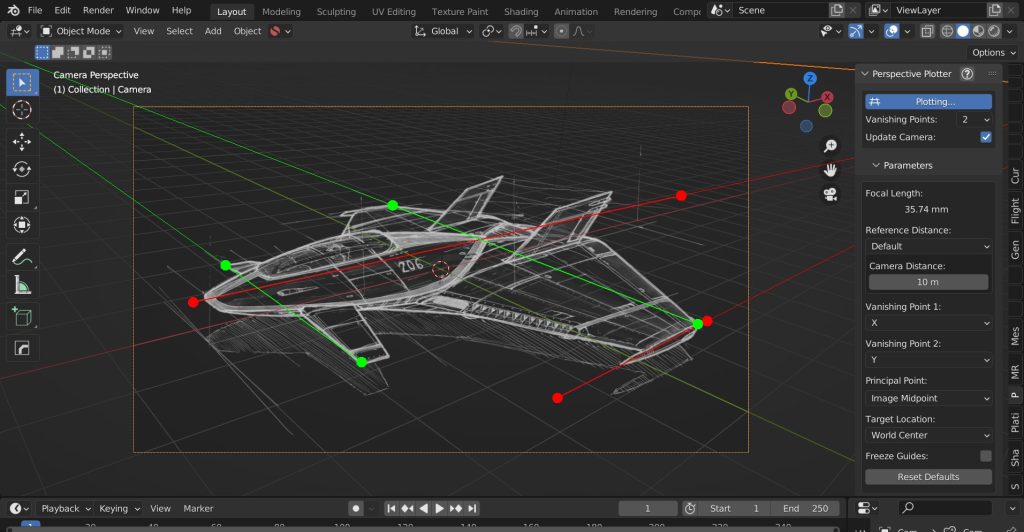Click the Camera Distance 10 m field
1024x532 pixels.
click(928, 282)
